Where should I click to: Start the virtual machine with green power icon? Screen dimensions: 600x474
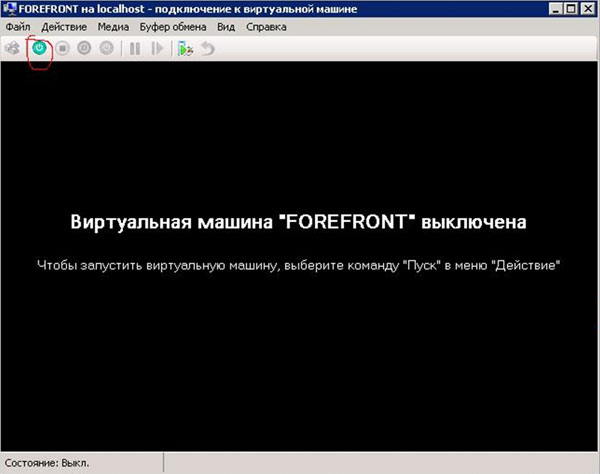coord(39,48)
